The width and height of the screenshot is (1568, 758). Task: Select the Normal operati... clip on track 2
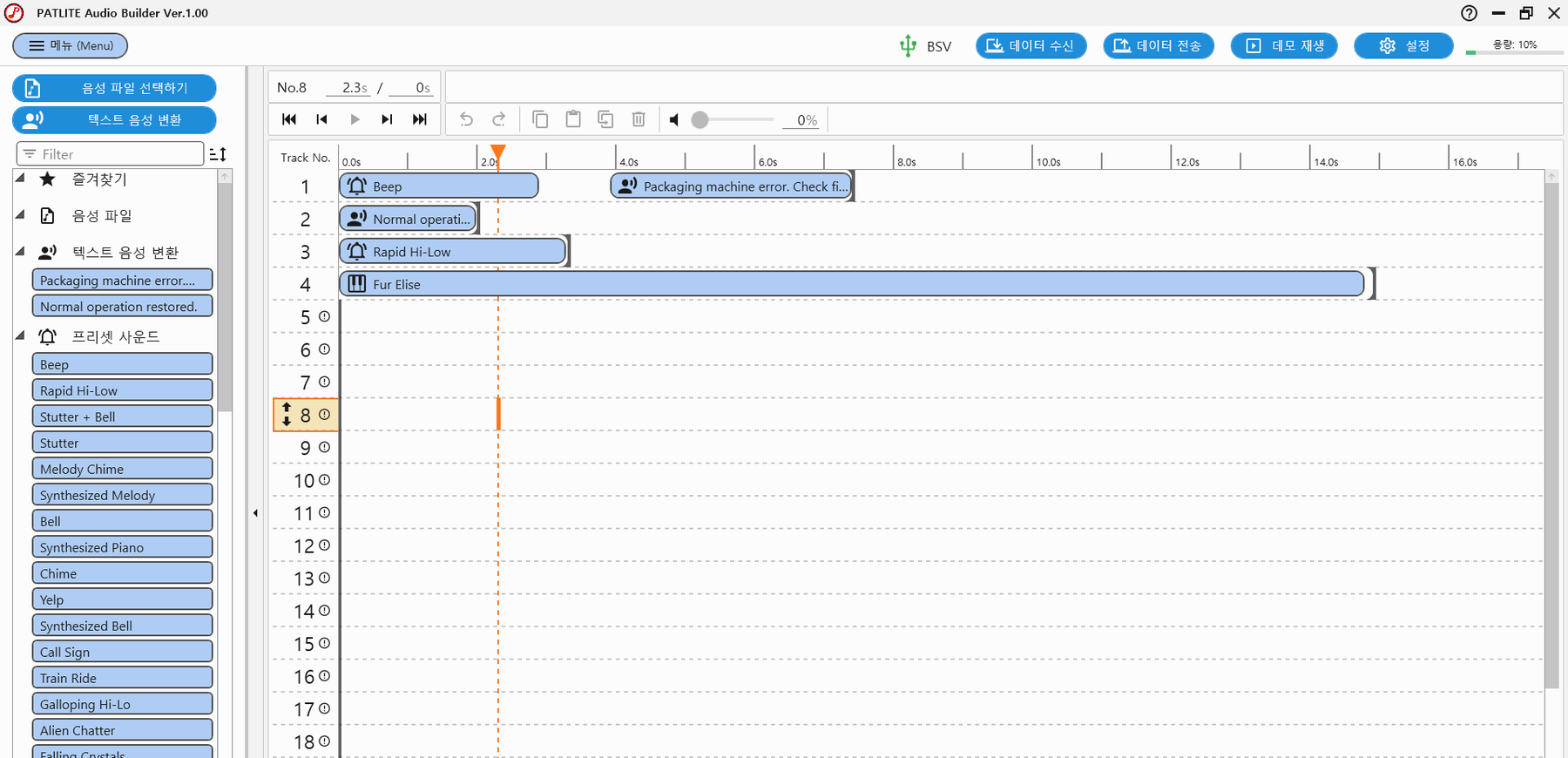[x=408, y=219]
